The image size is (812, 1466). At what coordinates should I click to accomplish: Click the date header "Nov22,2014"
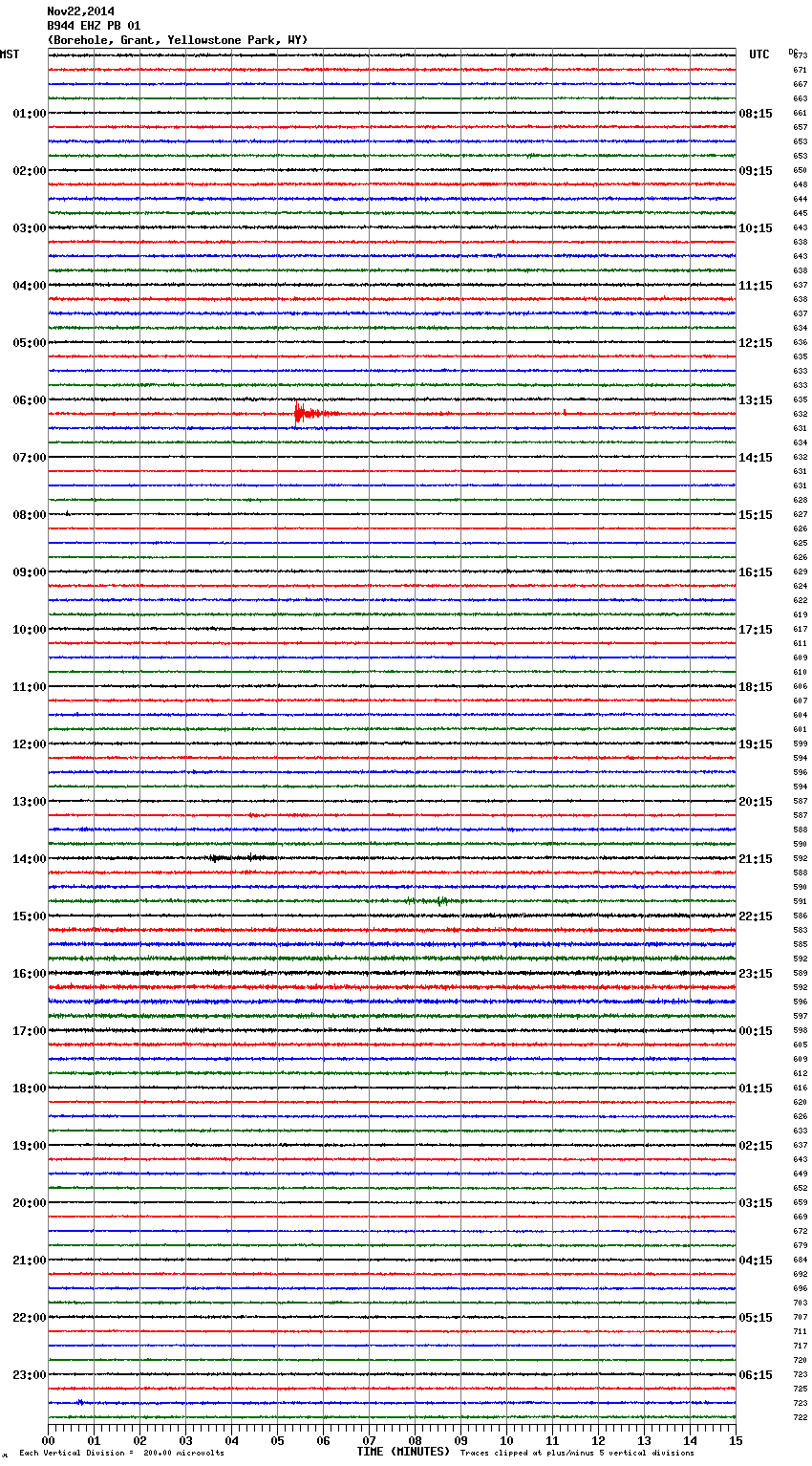tap(80, 11)
